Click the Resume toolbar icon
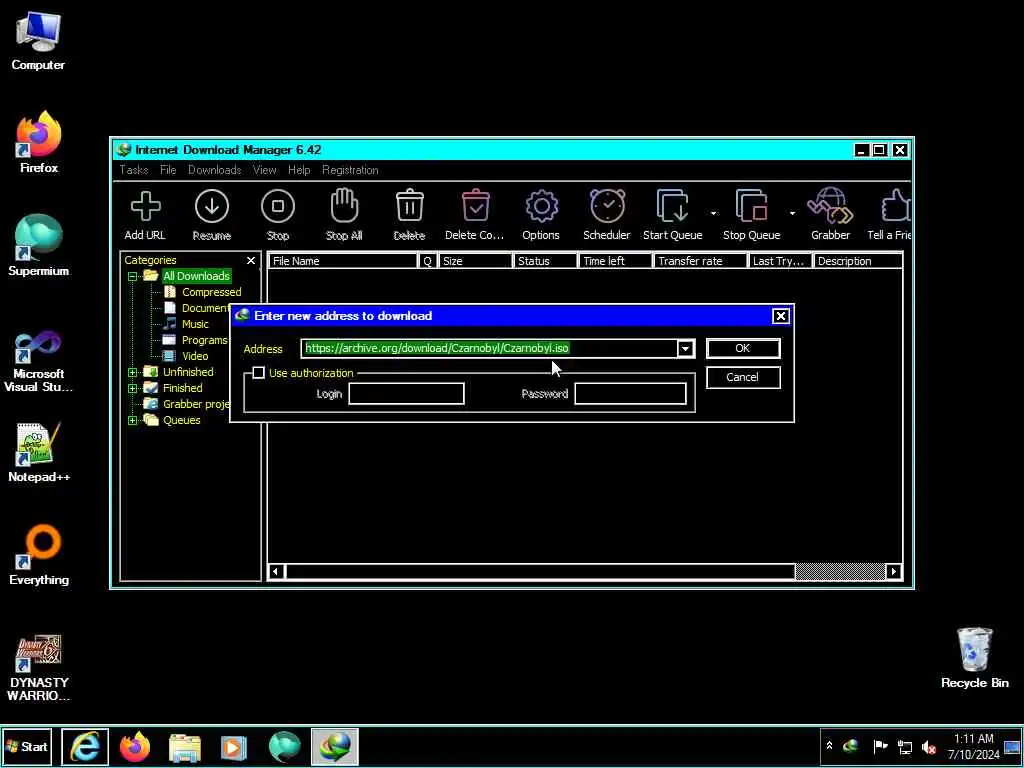The image size is (1024, 768). (212, 206)
